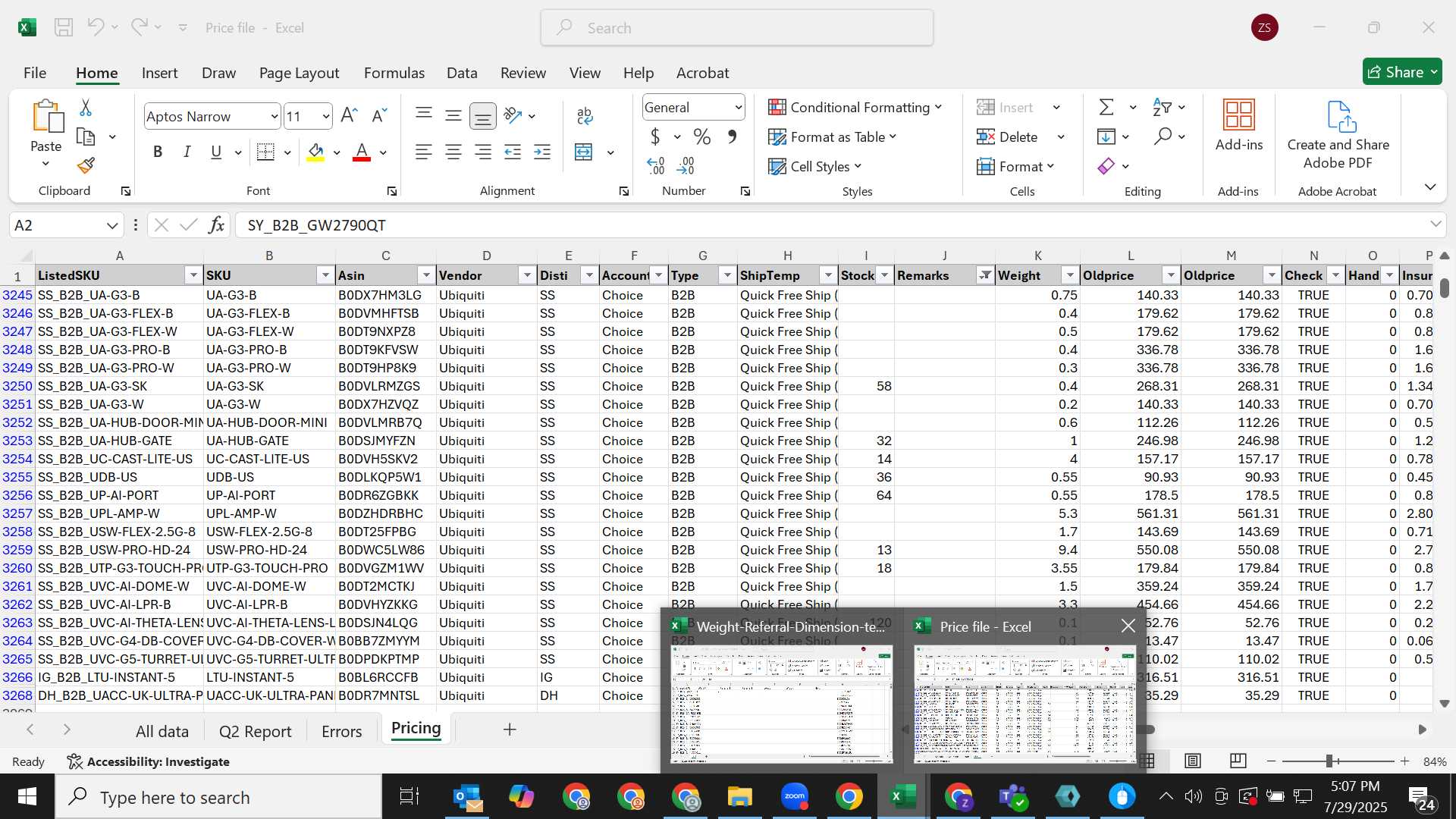Toggle Top Align vertical alignment
This screenshot has width=1456, height=819.
(x=423, y=115)
